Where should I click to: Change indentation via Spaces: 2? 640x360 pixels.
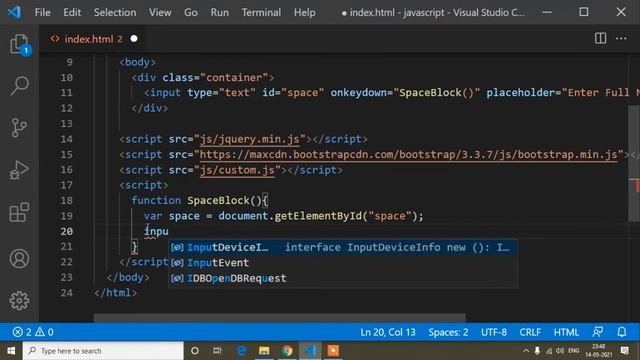pos(448,332)
